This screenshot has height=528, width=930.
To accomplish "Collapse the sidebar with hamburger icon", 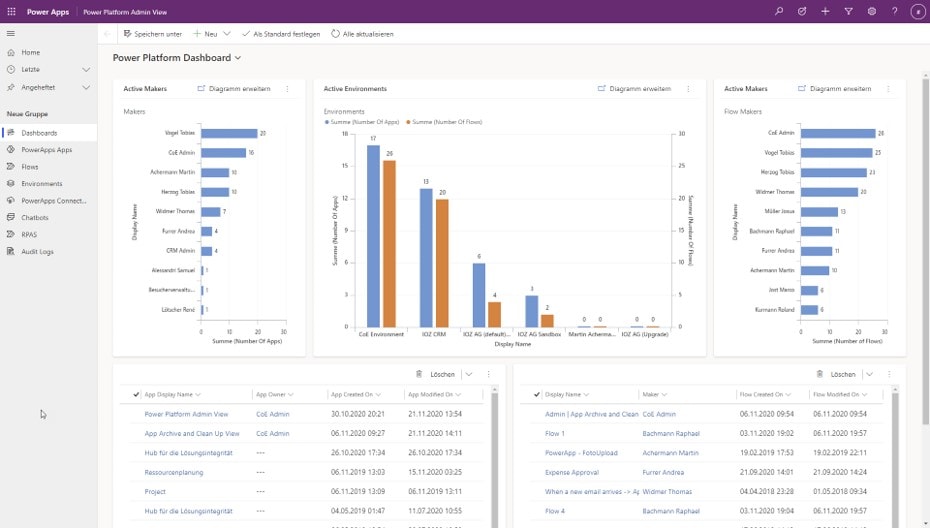I will click(x=11, y=34).
